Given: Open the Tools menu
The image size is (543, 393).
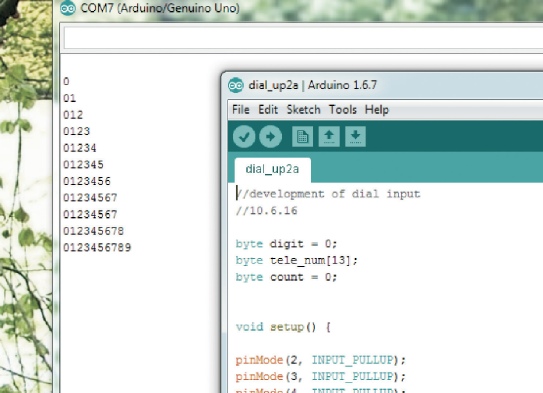Looking at the screenshot, I should coord(342,110).
